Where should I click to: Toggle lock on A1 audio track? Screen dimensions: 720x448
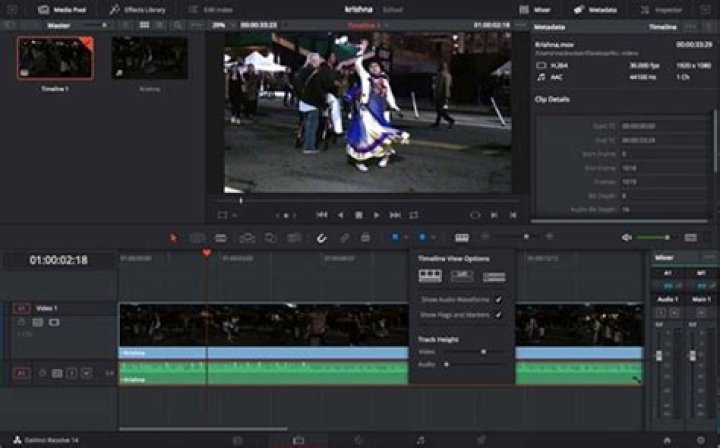click(42, 373)
